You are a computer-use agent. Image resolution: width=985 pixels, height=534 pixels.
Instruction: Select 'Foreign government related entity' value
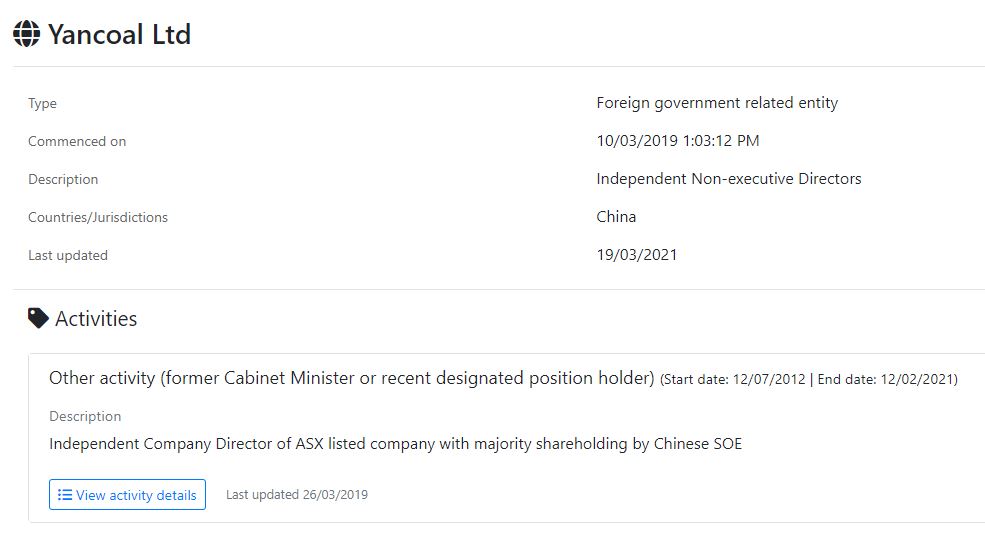717,103
